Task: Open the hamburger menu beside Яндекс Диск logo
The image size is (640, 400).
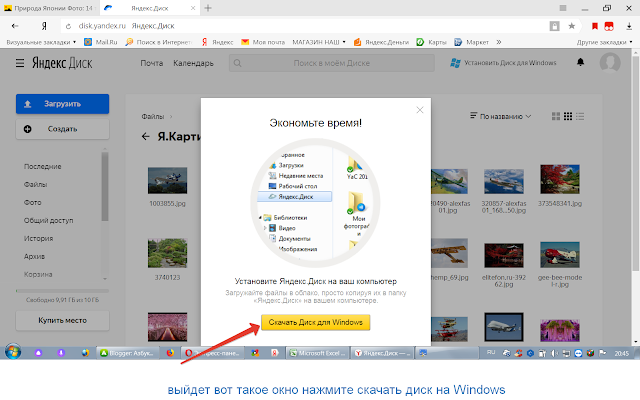Action: [x=20, y=63]
